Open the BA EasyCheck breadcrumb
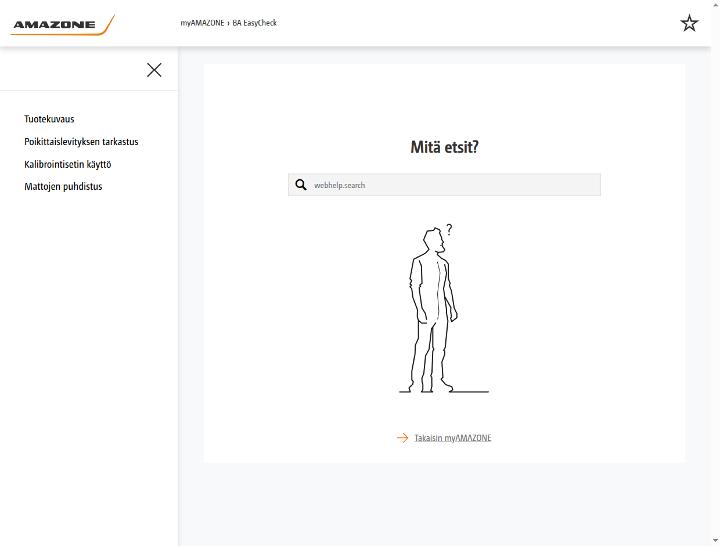This screenshot has width=720, height=546. (254, 23)
